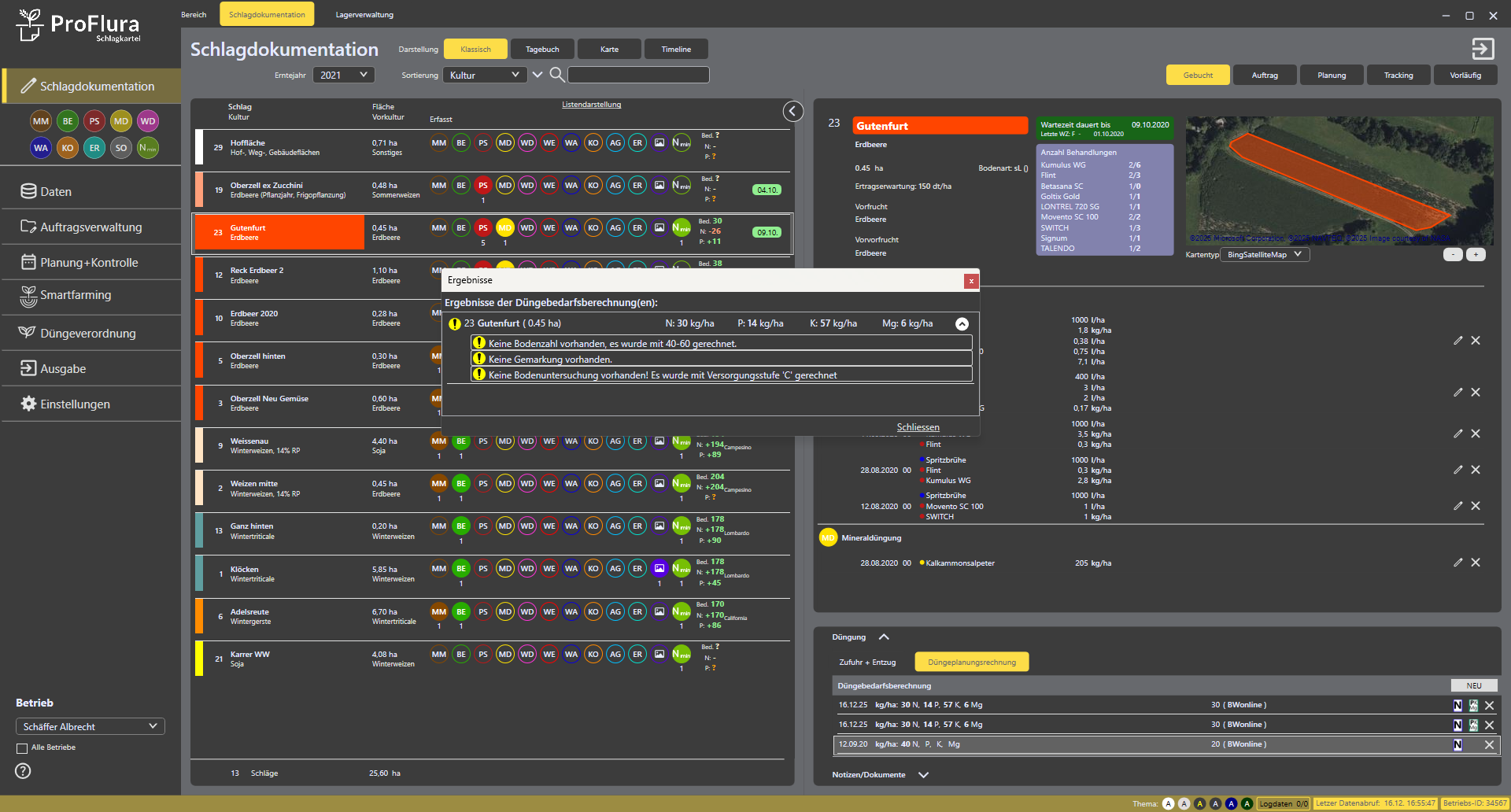Toggle the Nmin filter circle in the sidebar
Image resolution: width=1511 pixels, height=812 pixels.
(148, 148)
